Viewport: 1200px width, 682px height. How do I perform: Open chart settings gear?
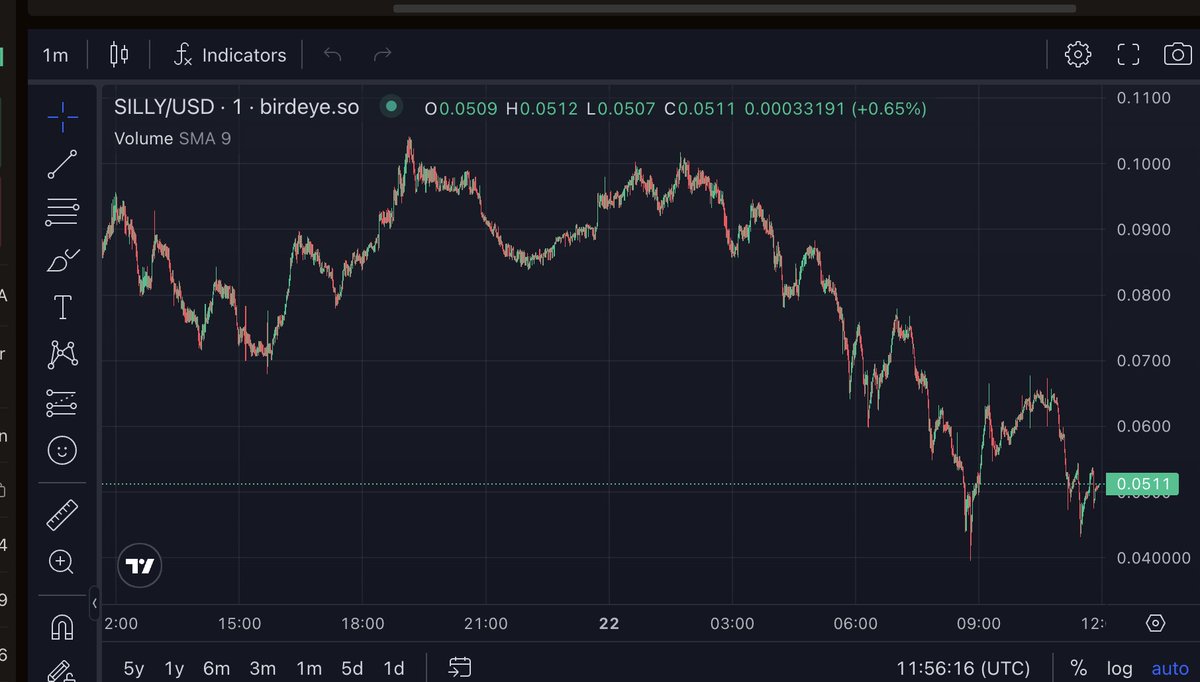1078,55
